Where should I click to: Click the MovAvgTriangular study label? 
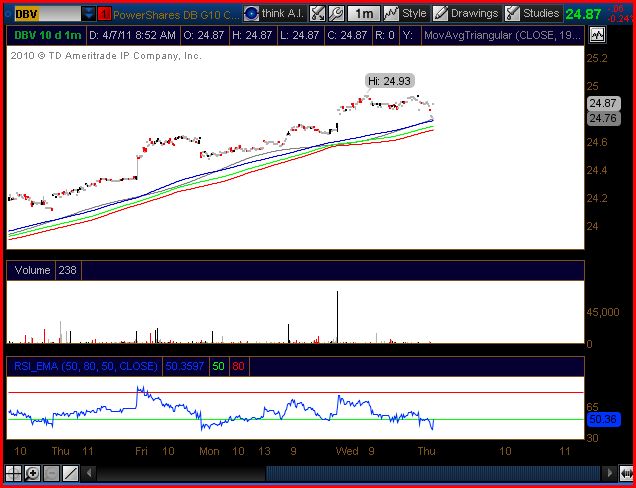click(x=502, y=35)
